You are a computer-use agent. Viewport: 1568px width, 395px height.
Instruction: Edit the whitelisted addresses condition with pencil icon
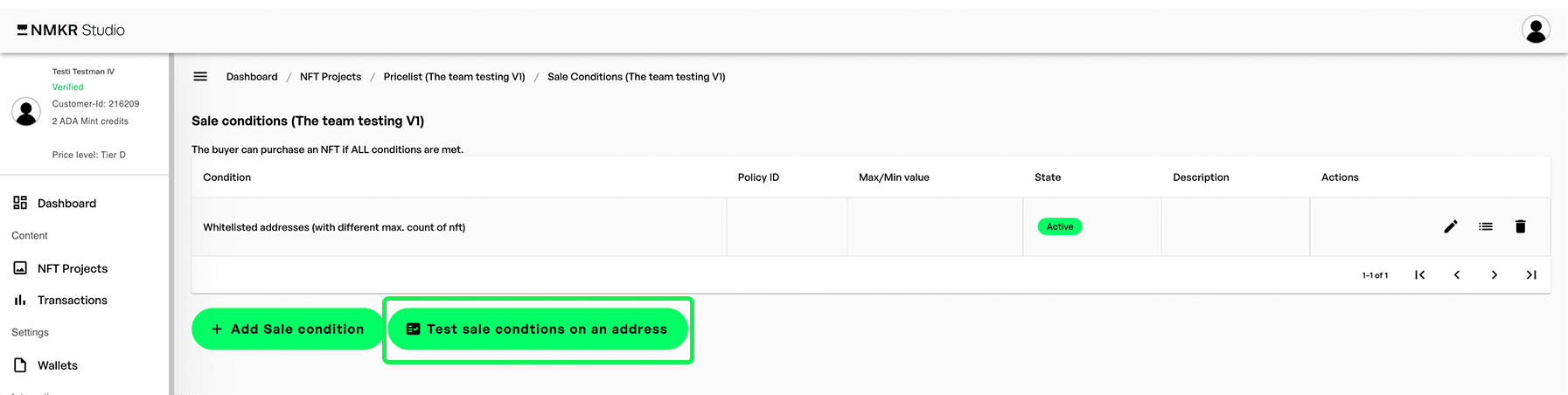coord(1451,226)
